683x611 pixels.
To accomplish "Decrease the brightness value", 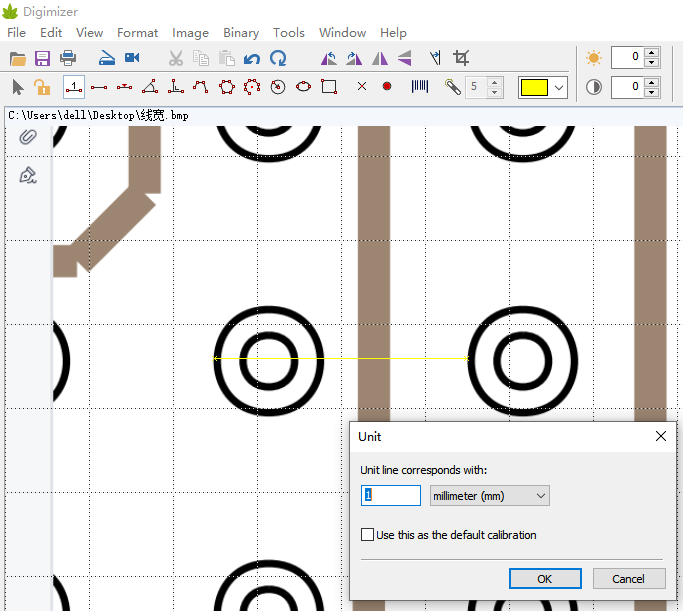I will pyautogui.click(x=652, y=63).
